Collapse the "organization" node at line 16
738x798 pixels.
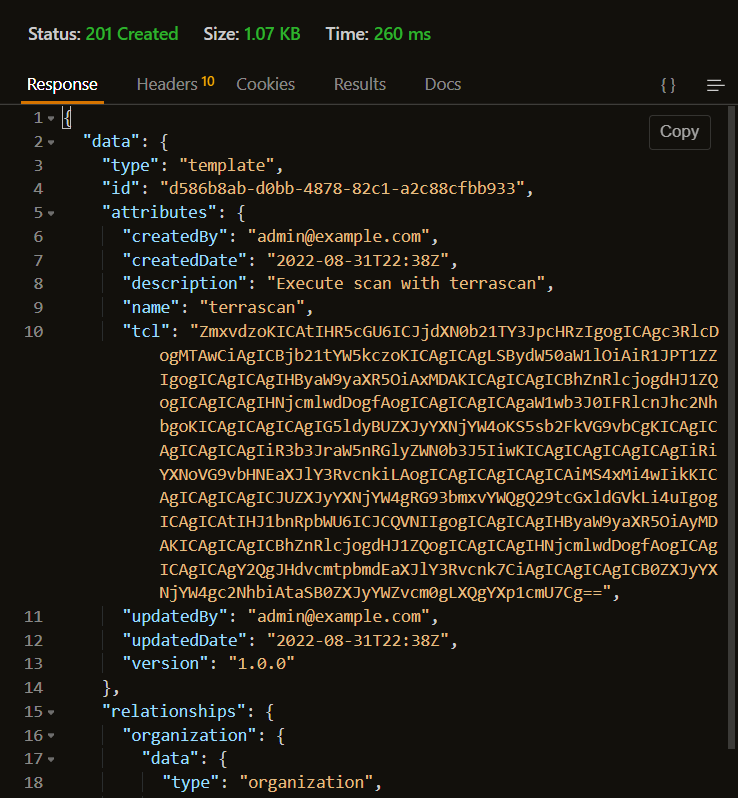[51, 735]
